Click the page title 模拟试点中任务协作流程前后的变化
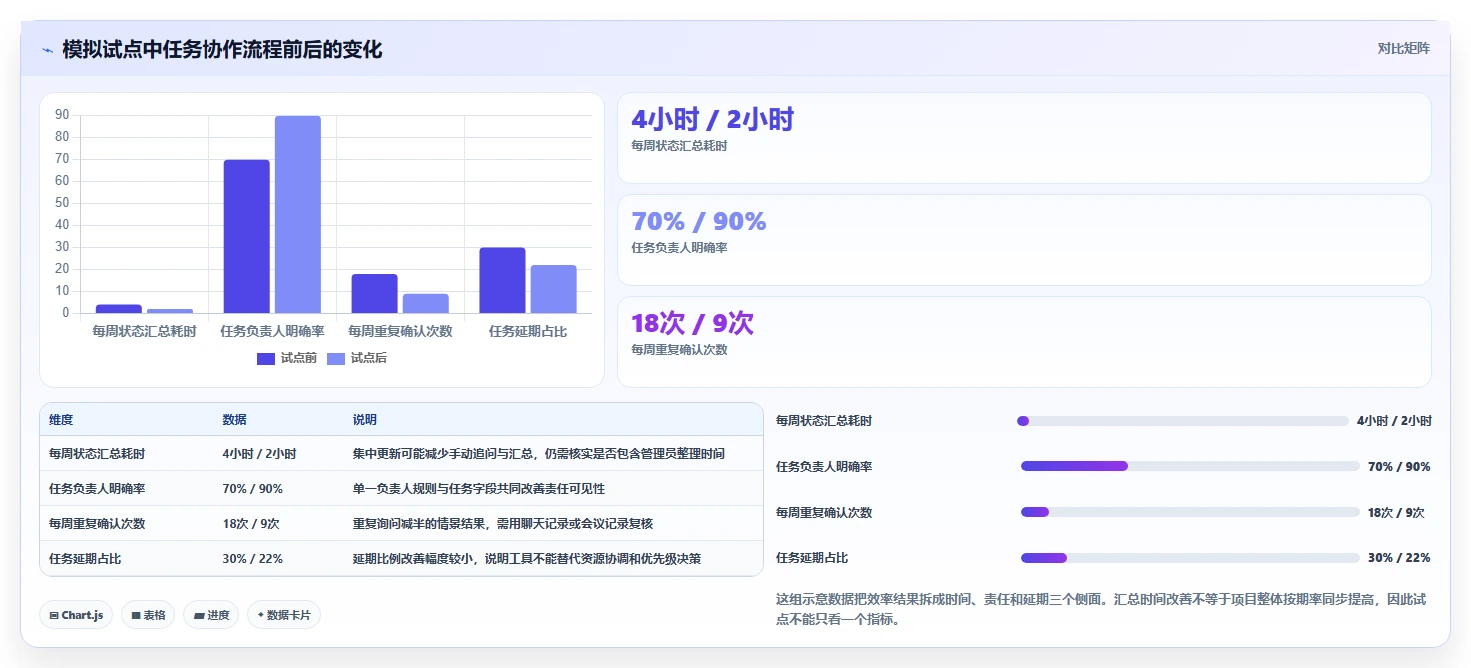The height and width of the screenshot is (668, 1471). (x=222, y=49)
